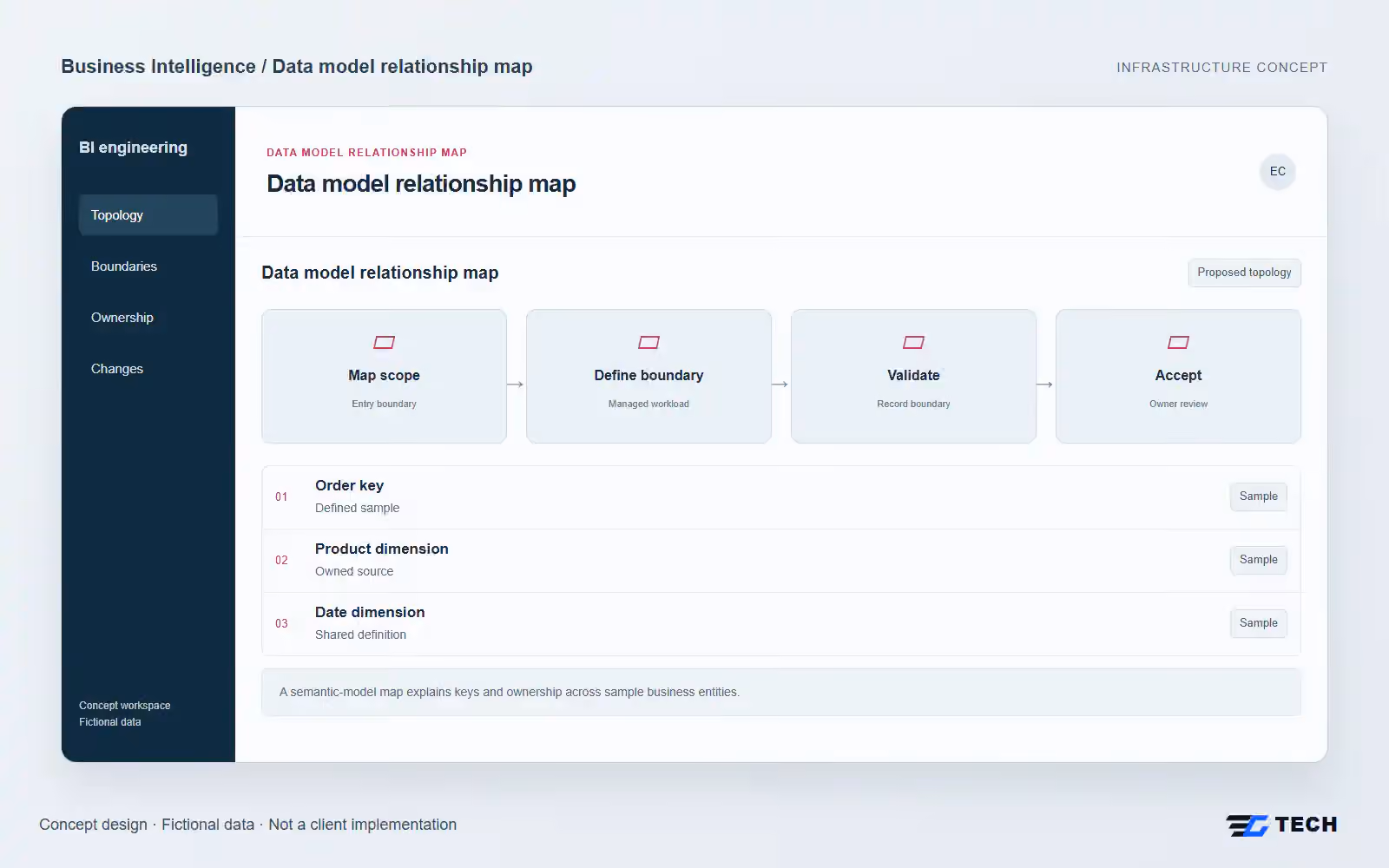Click the Infrastructure Concept header label
This screenshot has height=868, width=1389.
coord(1221,67)
